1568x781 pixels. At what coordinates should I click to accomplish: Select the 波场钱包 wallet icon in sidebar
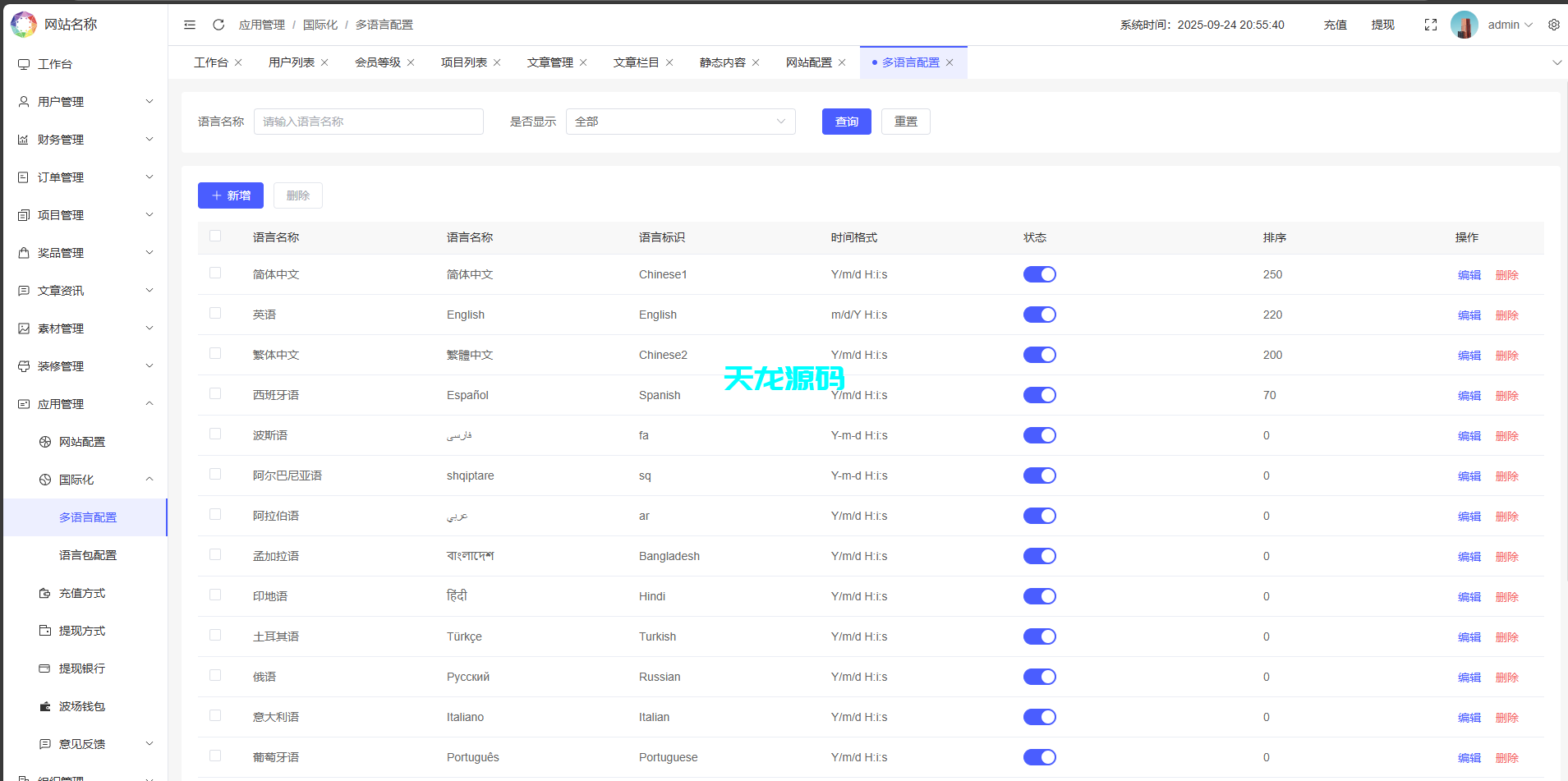(x=46, y=705)
